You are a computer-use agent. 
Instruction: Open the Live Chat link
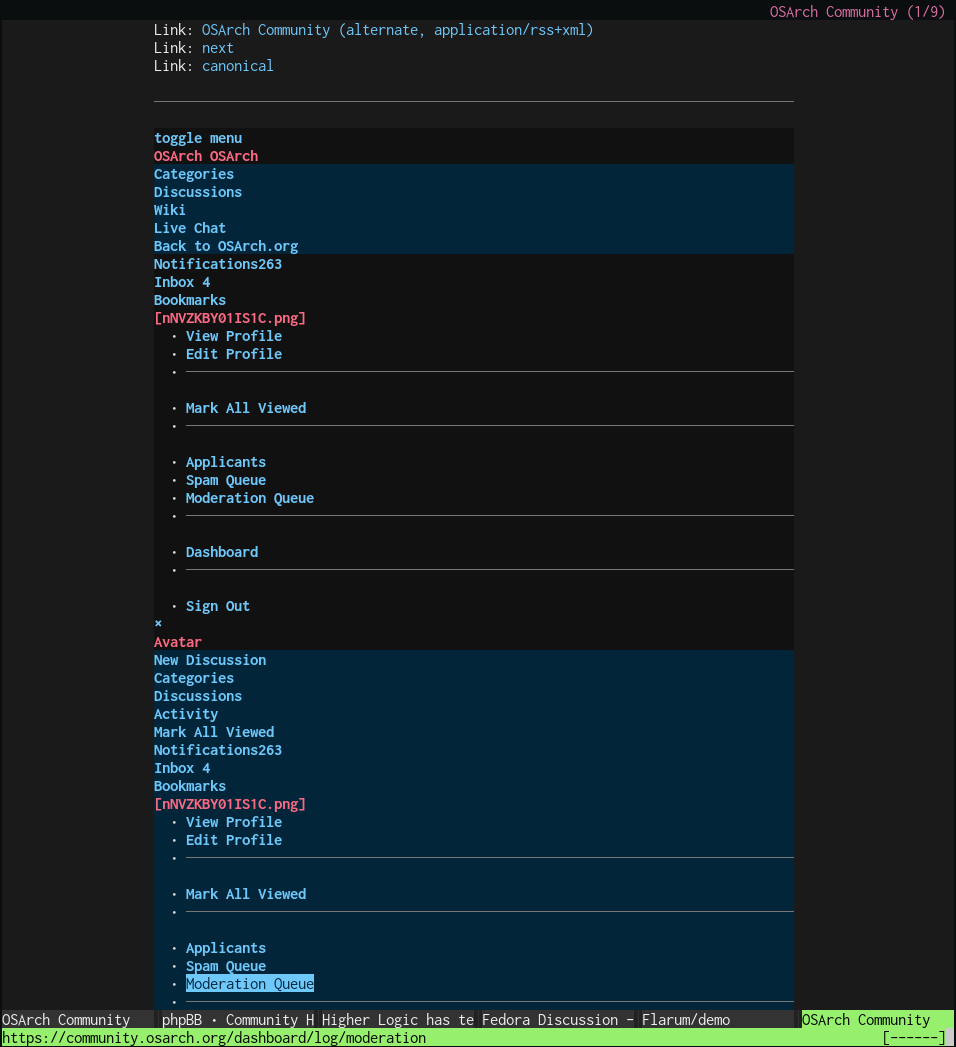tap(190, 228)
